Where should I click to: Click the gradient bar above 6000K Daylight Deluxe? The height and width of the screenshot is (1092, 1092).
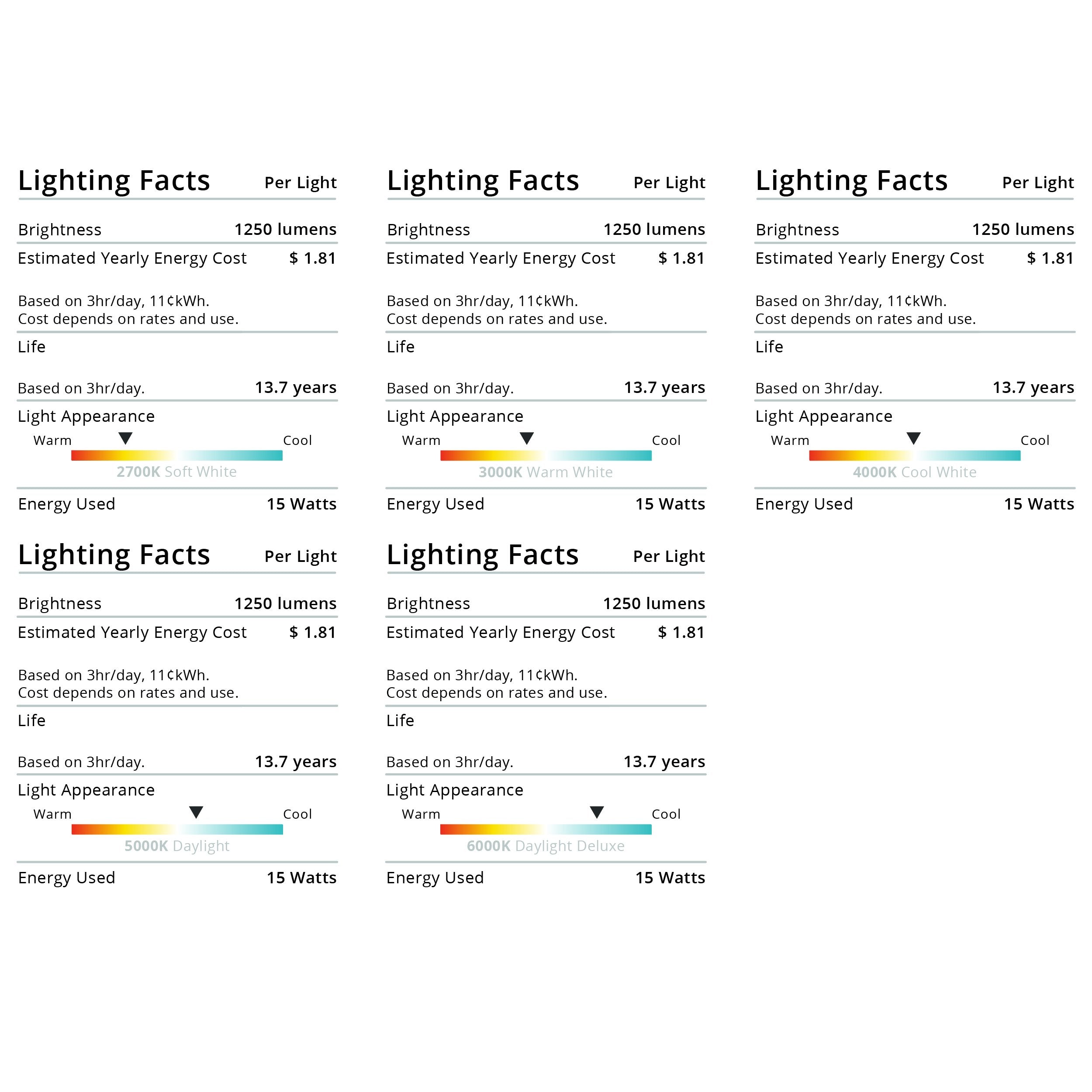546,829
